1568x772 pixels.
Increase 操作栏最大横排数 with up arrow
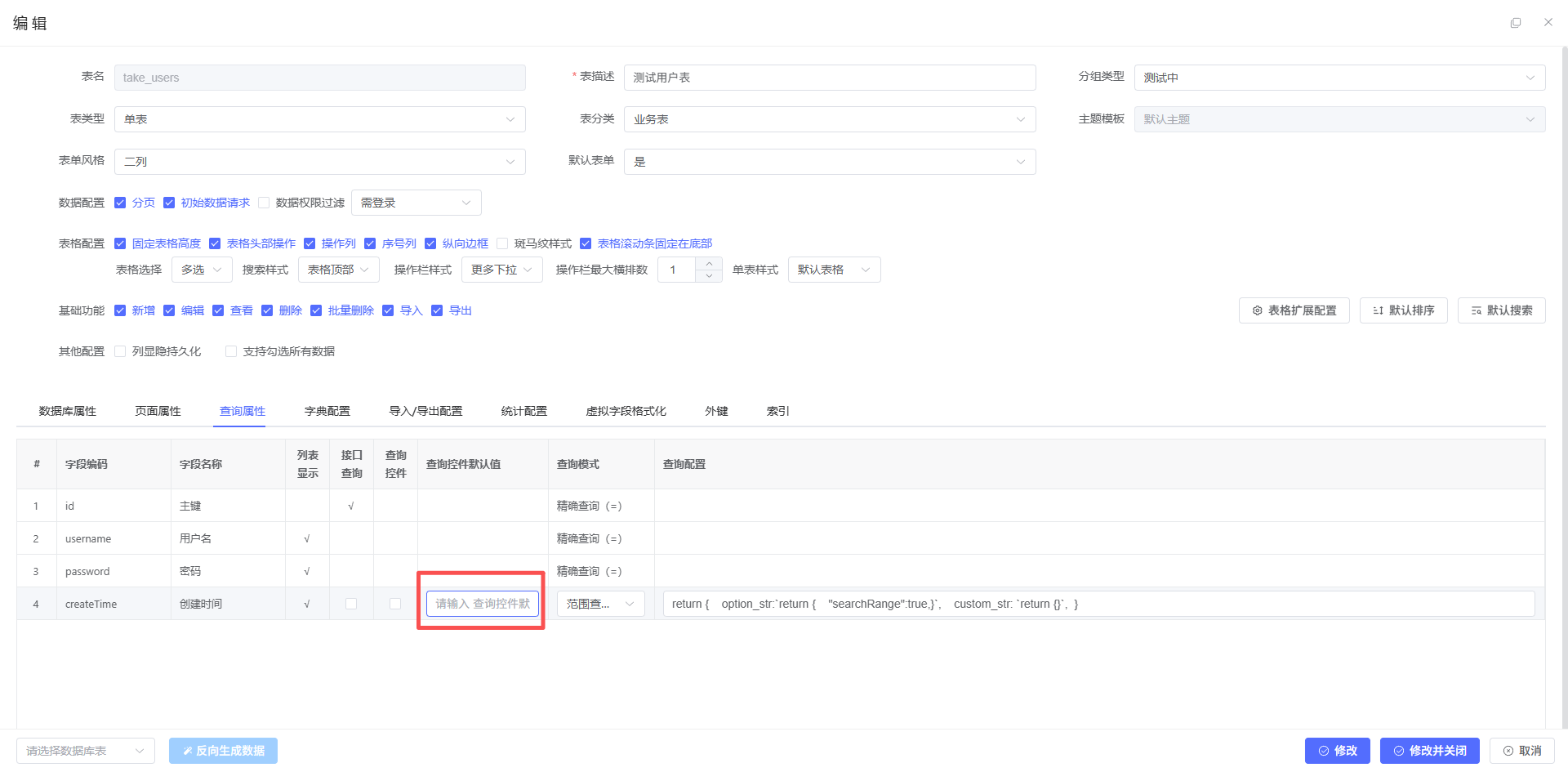coord(709,263)
